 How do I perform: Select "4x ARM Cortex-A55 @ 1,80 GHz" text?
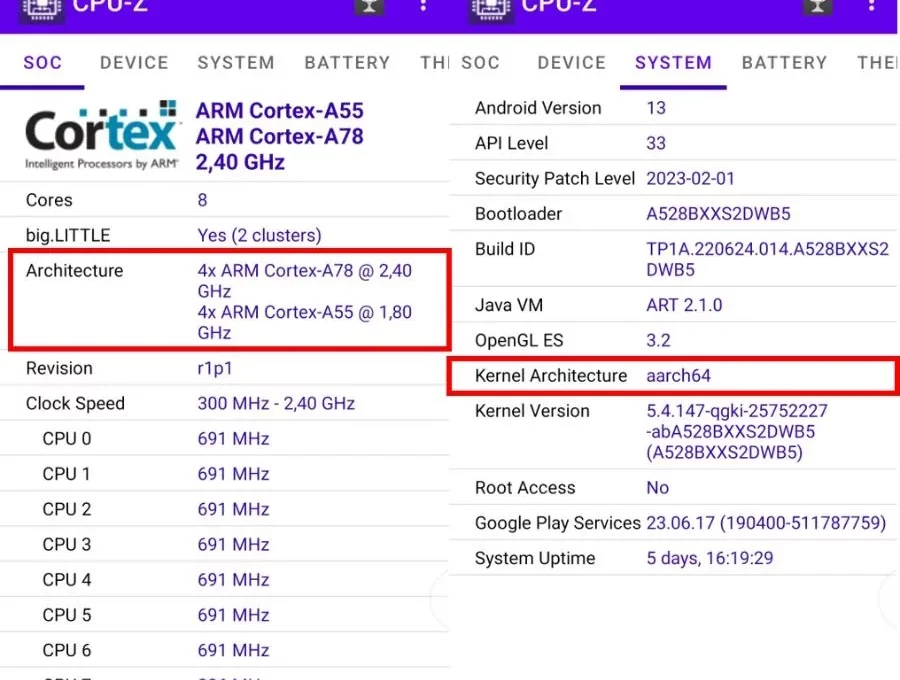coord(305,322)
